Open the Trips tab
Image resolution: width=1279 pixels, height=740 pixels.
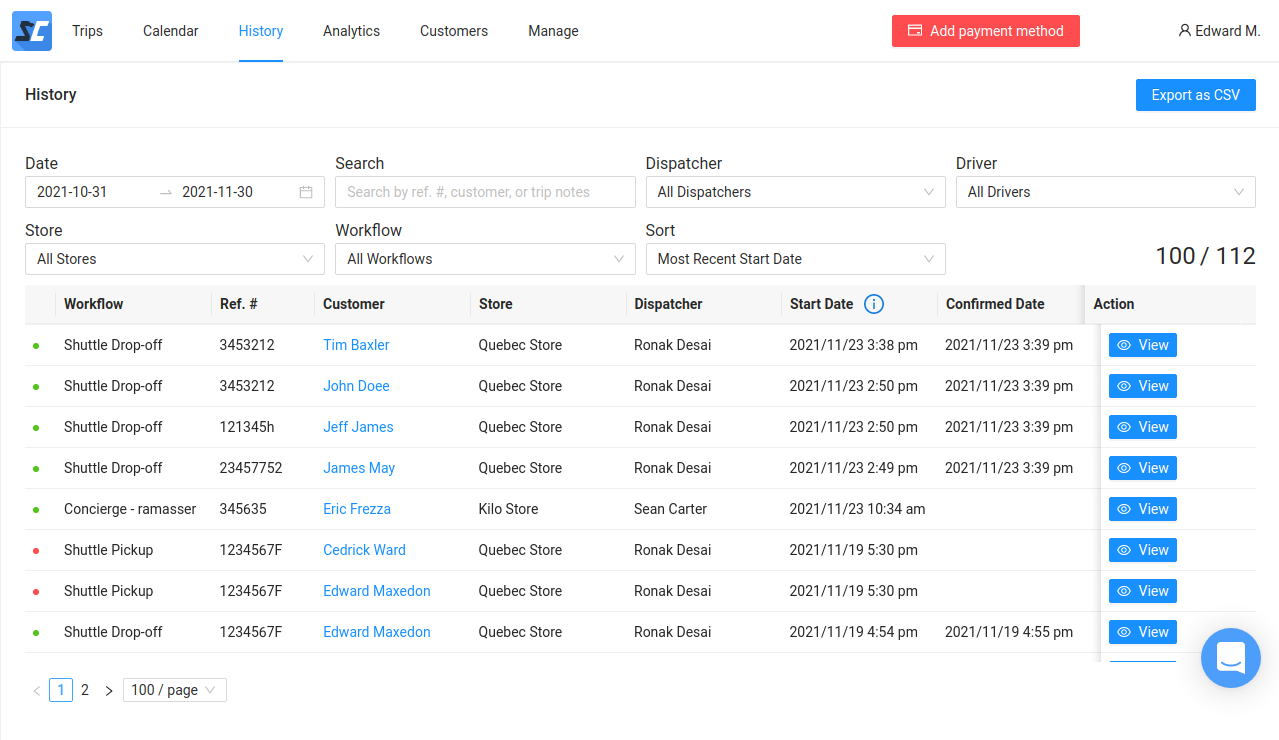[87, 31]
